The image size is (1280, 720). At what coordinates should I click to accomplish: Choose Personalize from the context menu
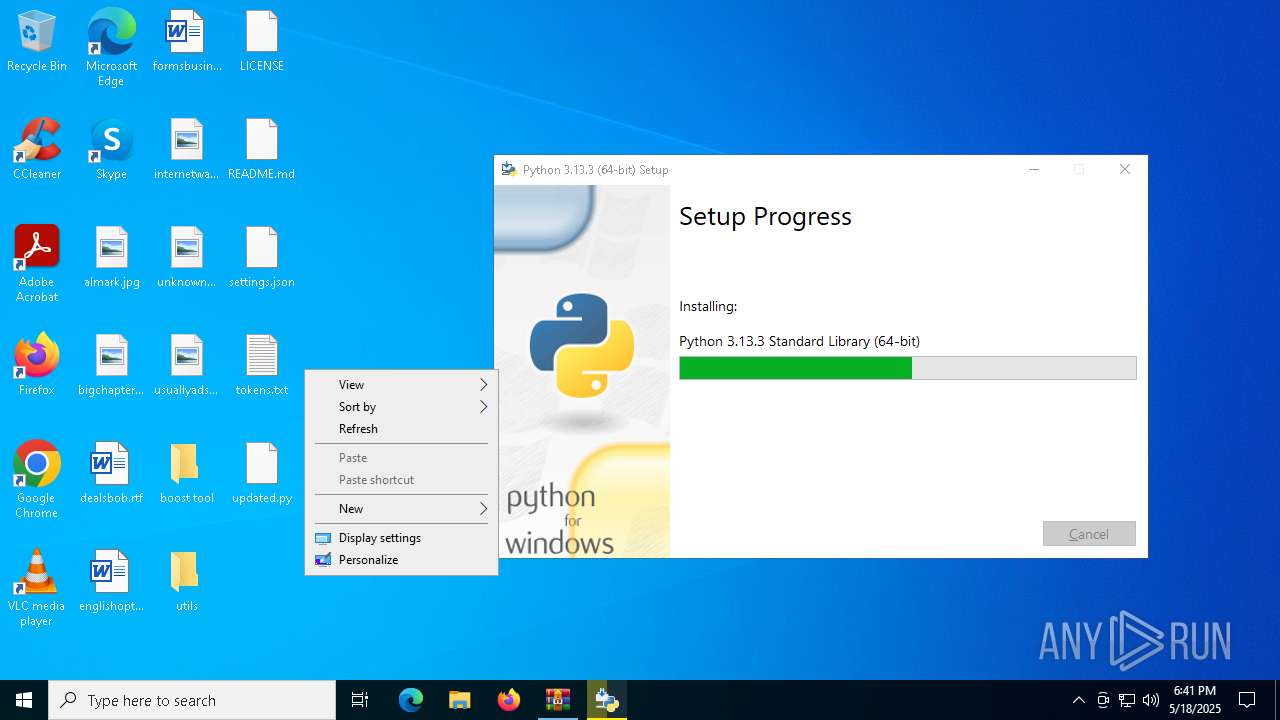[x=401, y=560]
